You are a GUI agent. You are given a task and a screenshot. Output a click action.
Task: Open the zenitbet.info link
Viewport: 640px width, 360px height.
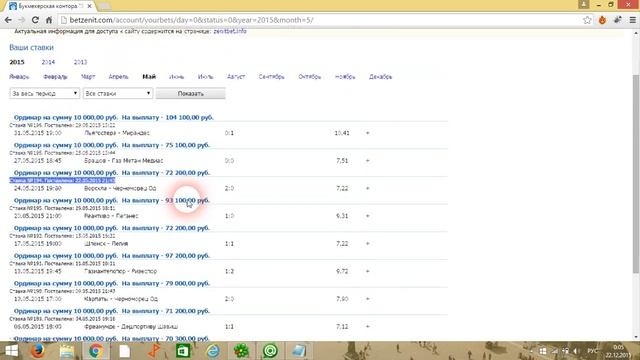[230, 31]
